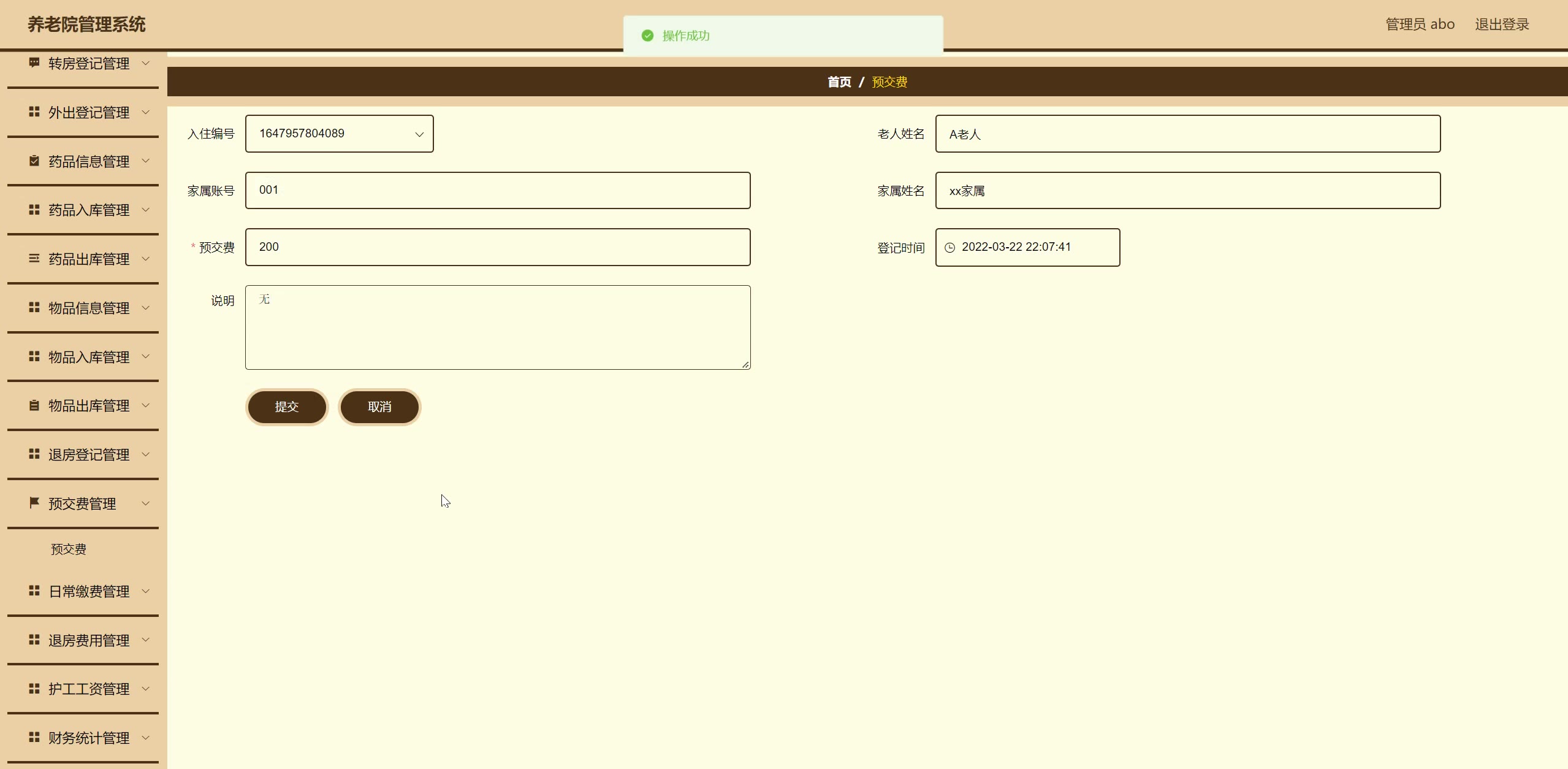Screen dimensions: 1568x769
Task: Click the clipboard icon beside 药品信息管理
Action: tap(34, 161)
